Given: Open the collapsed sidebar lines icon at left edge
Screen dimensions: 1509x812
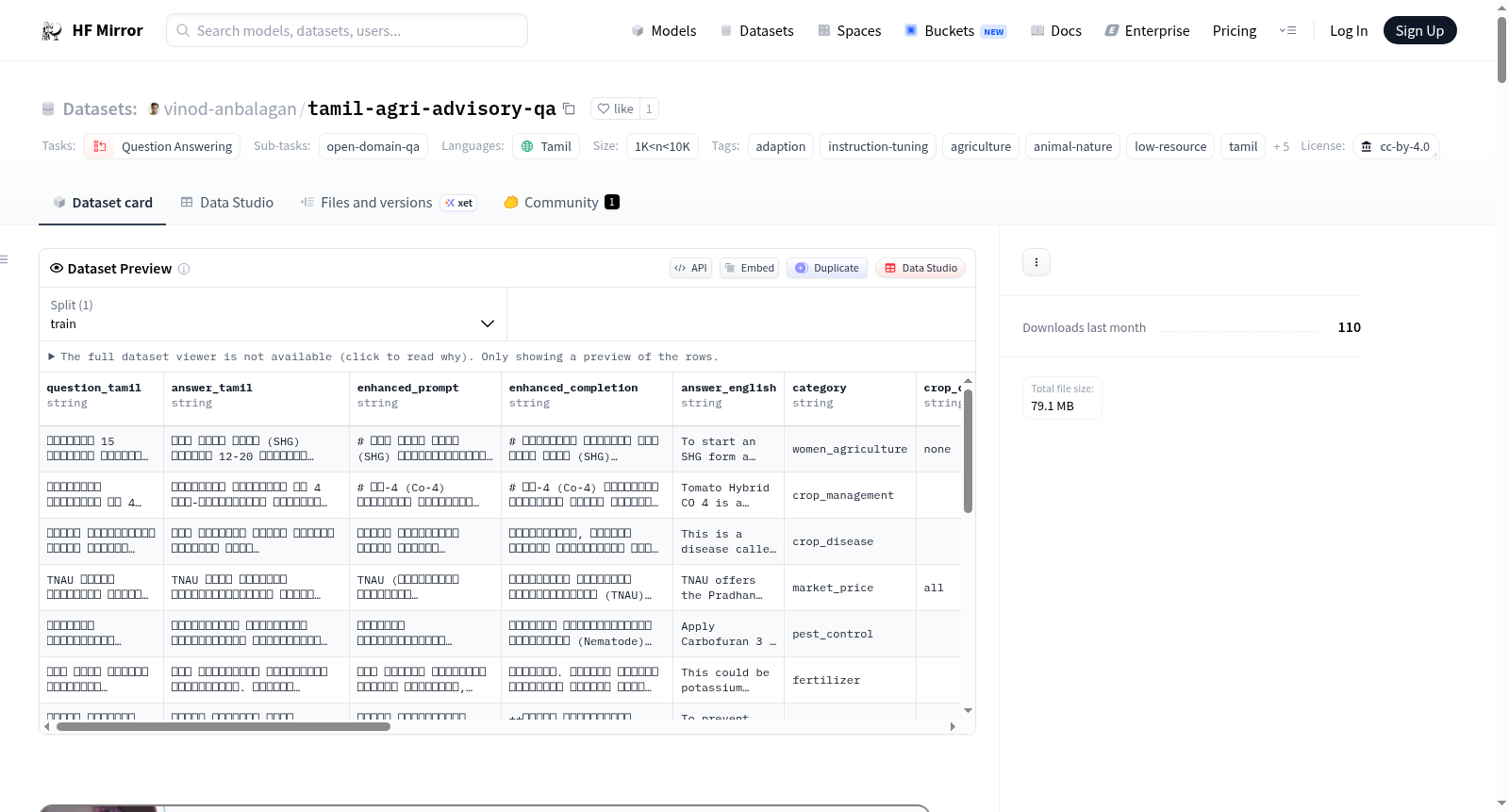Looking at the screenshot, I should (x=4, y=259).
